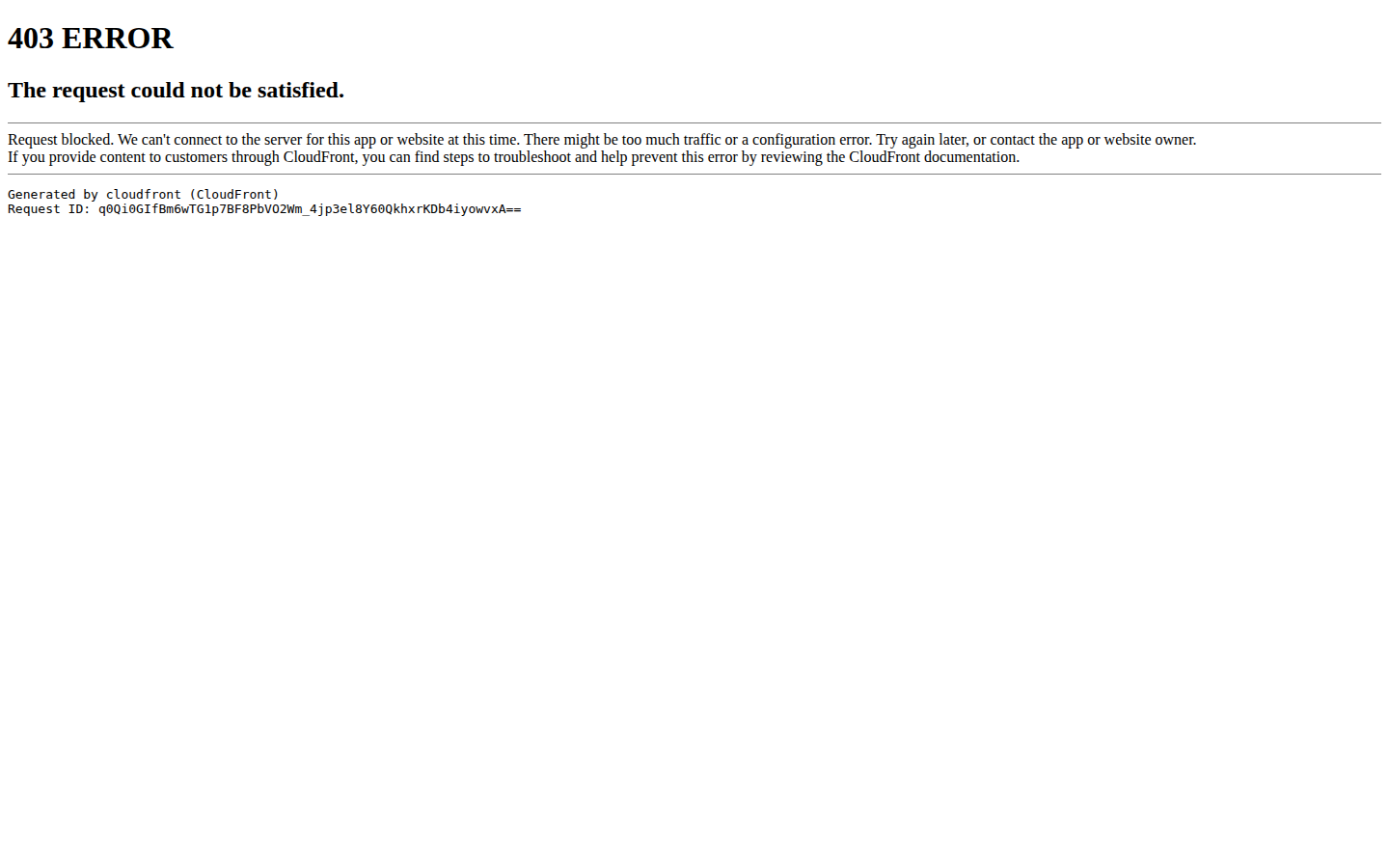
Task: Click the 'Request ID:' label
Action: click(49, 209)
